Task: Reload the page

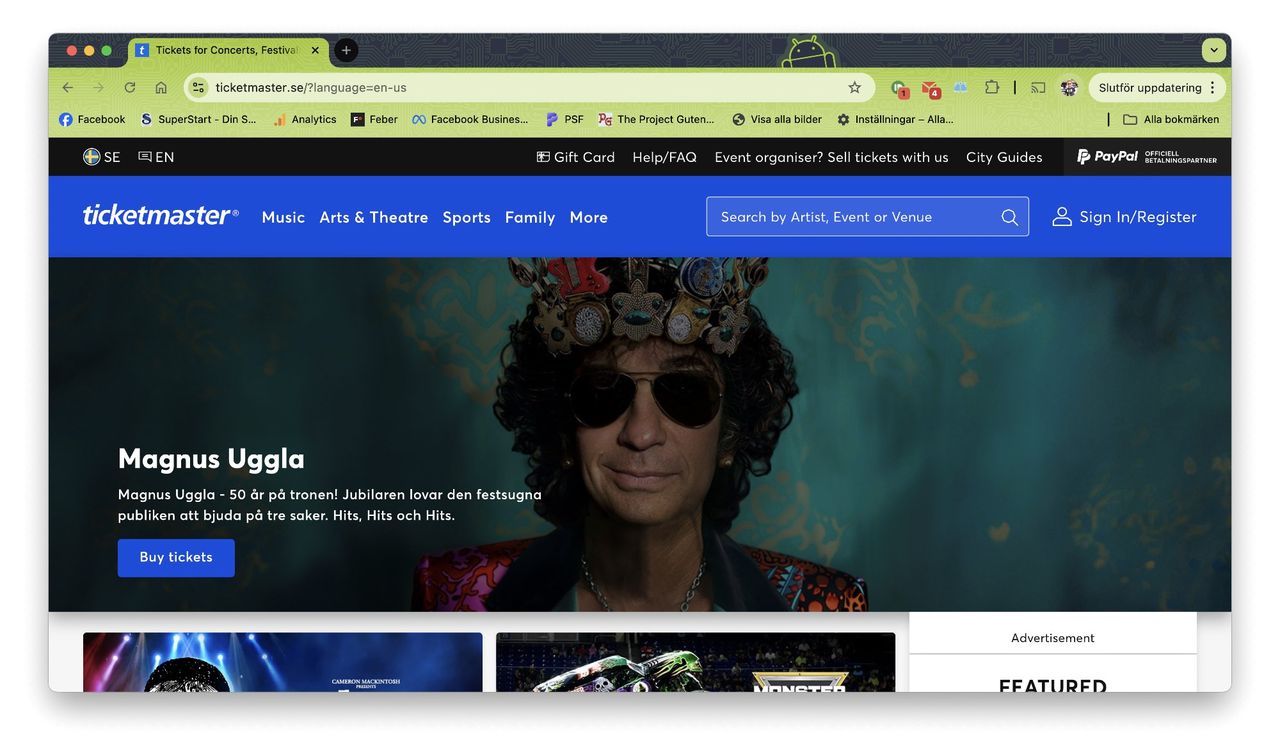Action: tap(129, 87)
